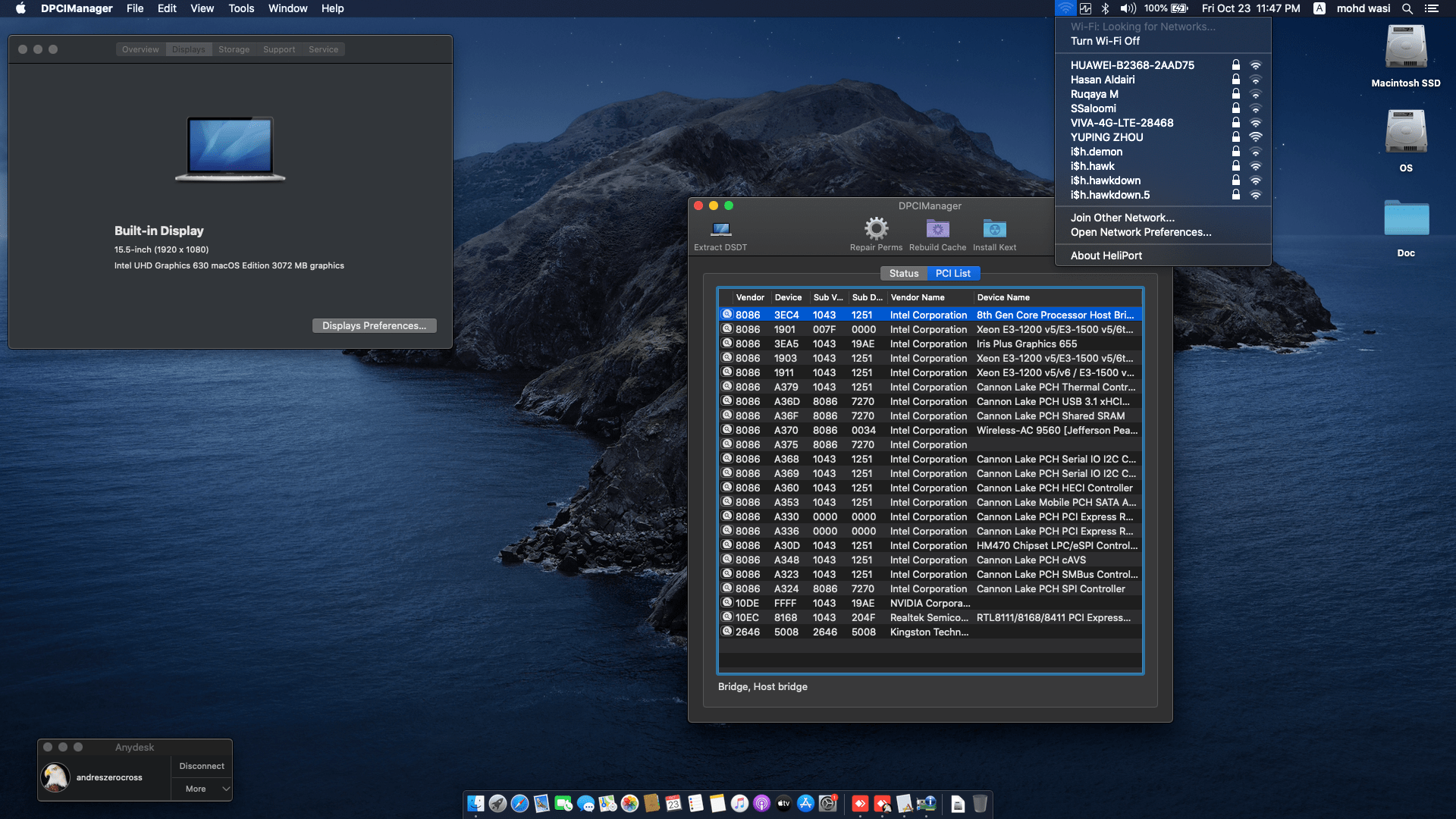
Task: Click the Install Kext icon
Action: coord(994,228)
